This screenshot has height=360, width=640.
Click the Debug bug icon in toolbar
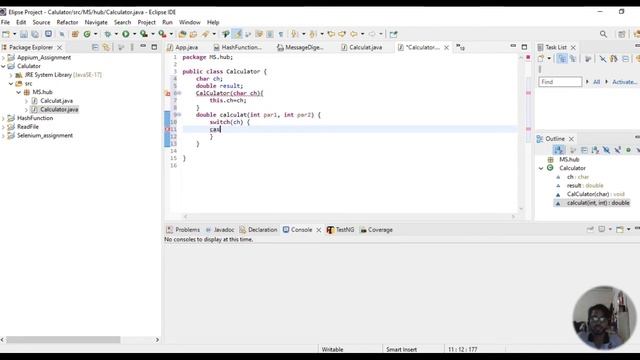tap(108, 34)
